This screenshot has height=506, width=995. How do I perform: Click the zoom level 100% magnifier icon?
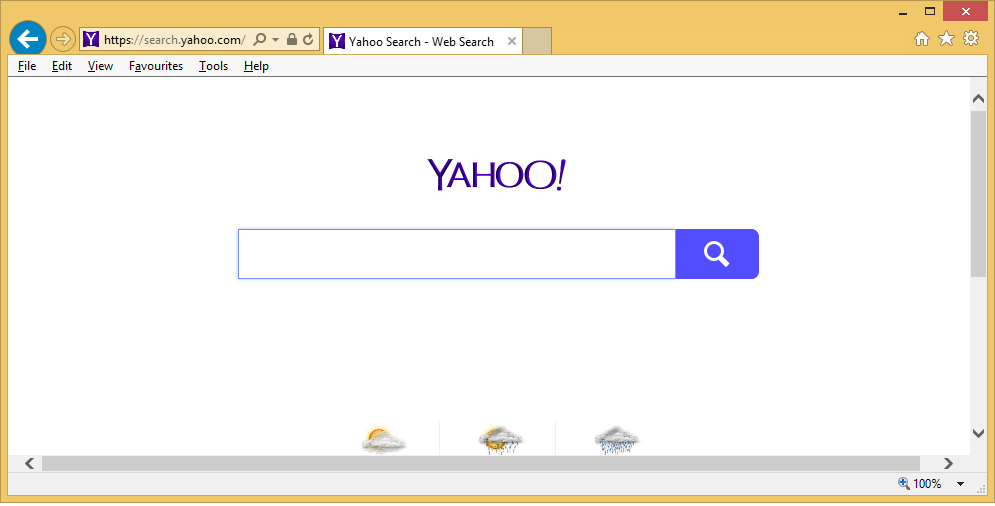[904, 484]
